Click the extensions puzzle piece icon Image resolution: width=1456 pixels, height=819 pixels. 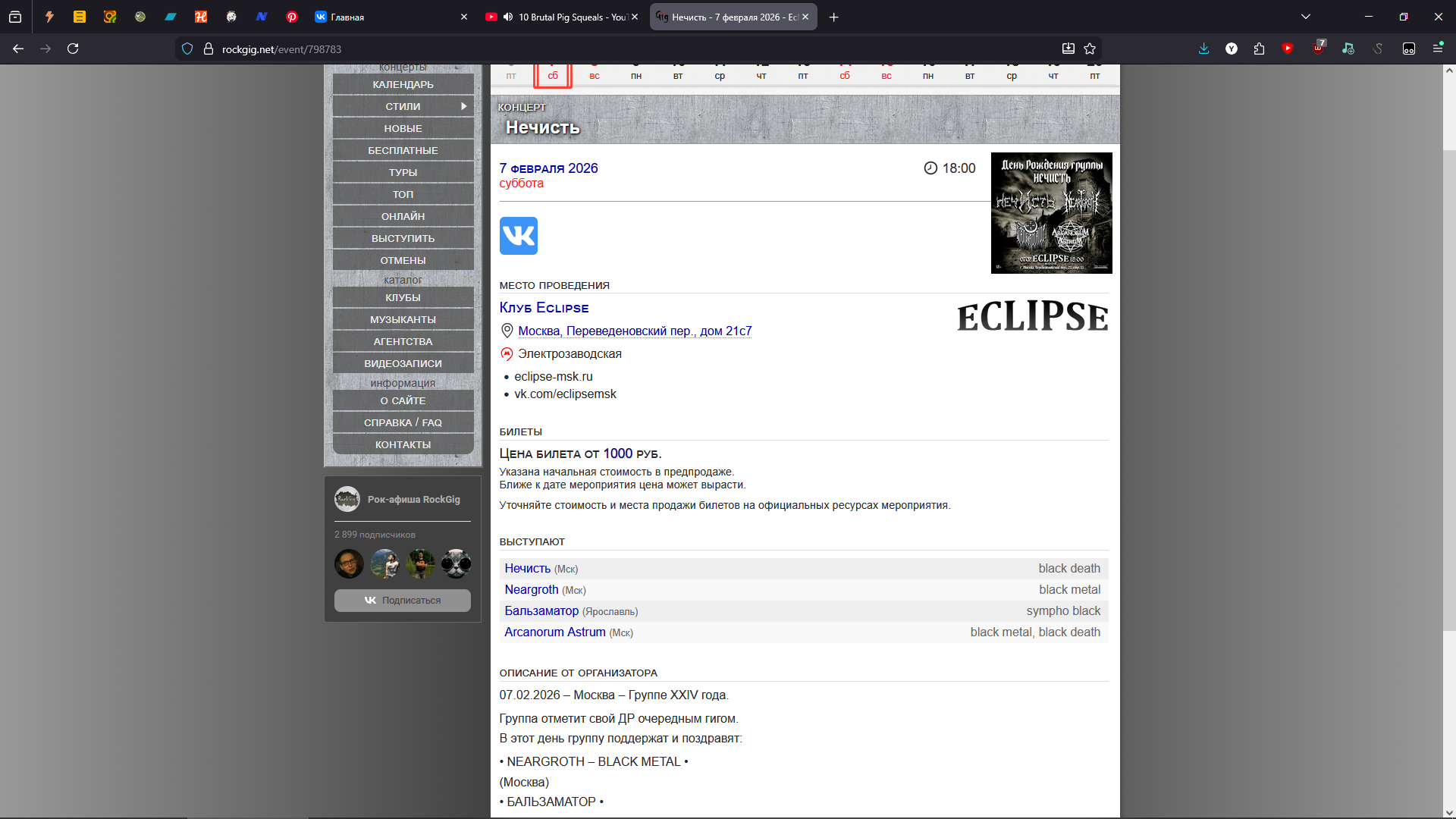(1259, 49)
